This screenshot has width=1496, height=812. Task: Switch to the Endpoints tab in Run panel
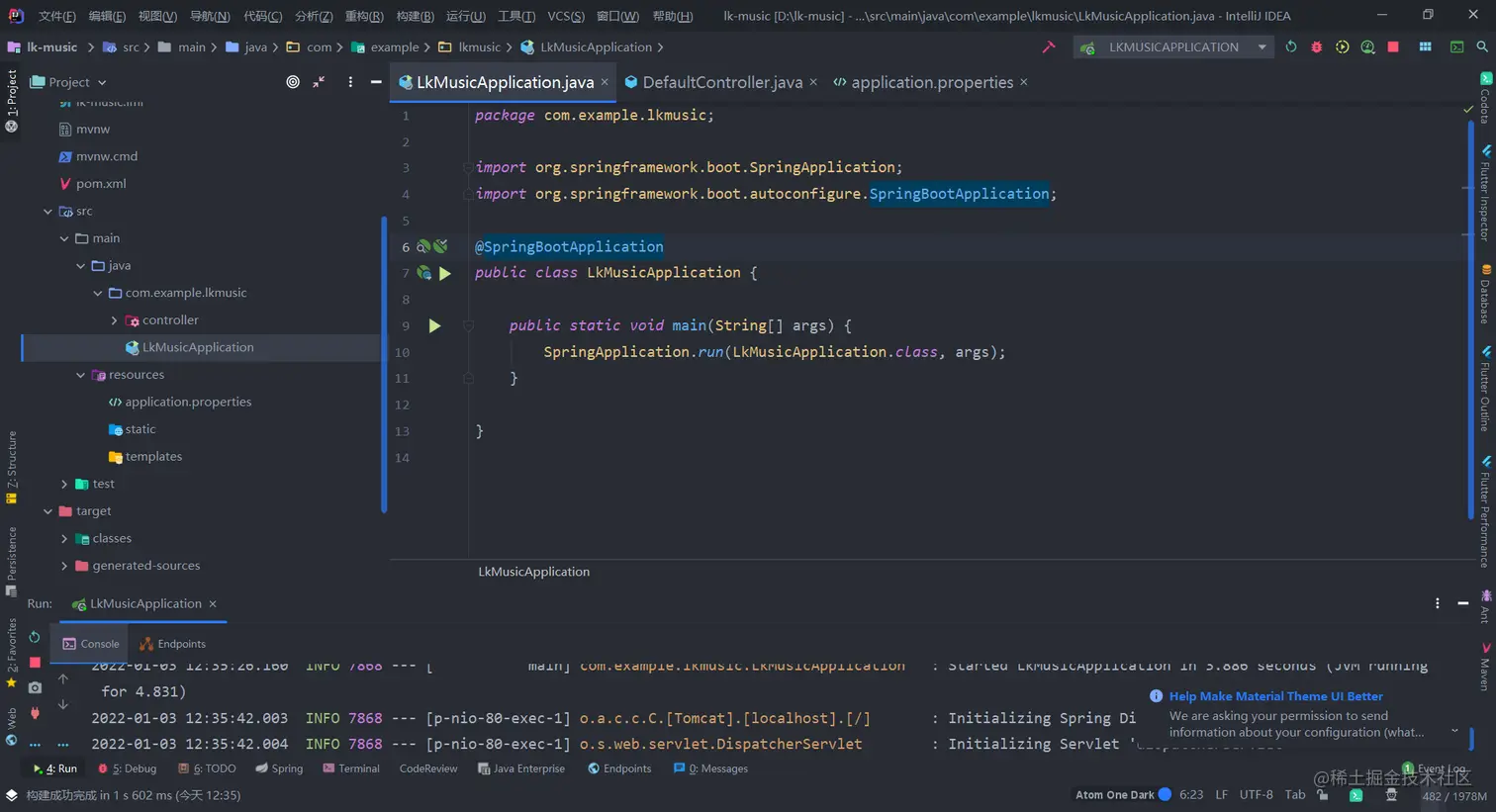pos(172,644)
